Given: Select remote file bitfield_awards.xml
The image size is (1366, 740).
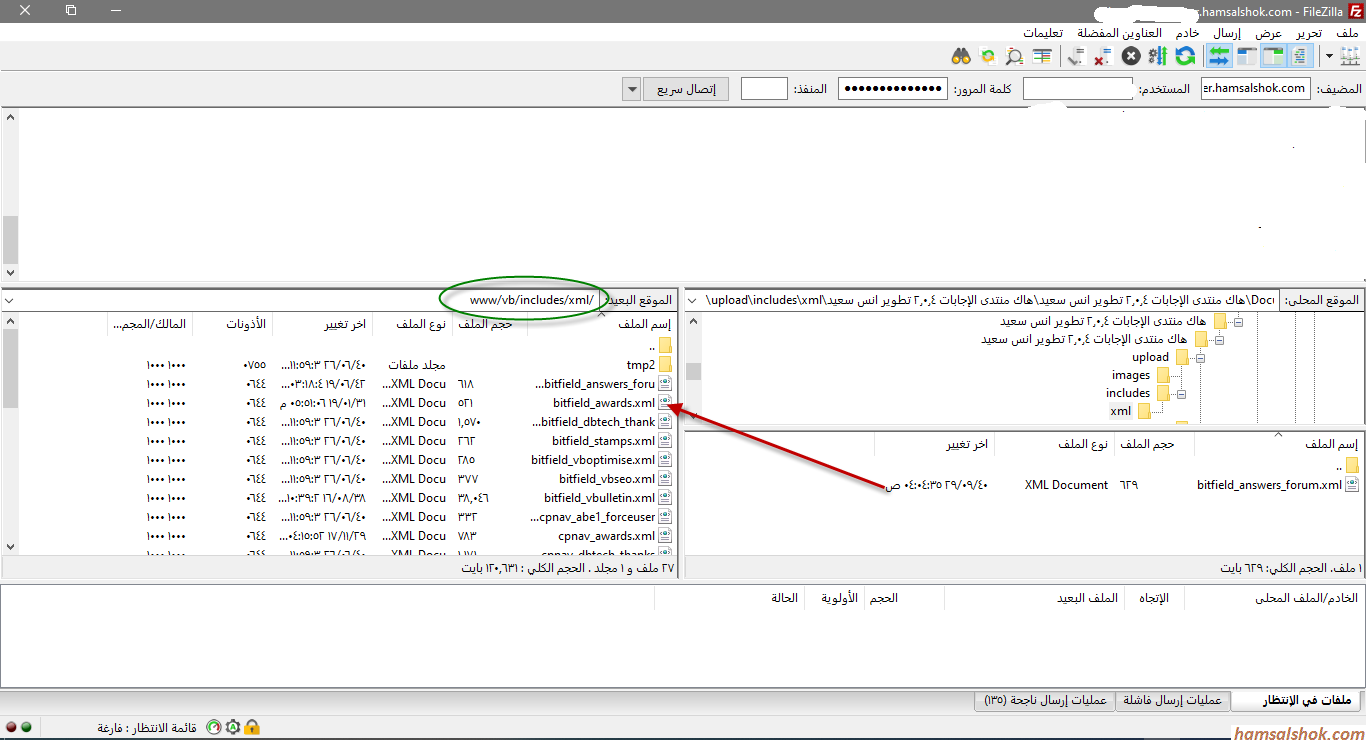Looking at the screenshot, I should click(612, 403).
